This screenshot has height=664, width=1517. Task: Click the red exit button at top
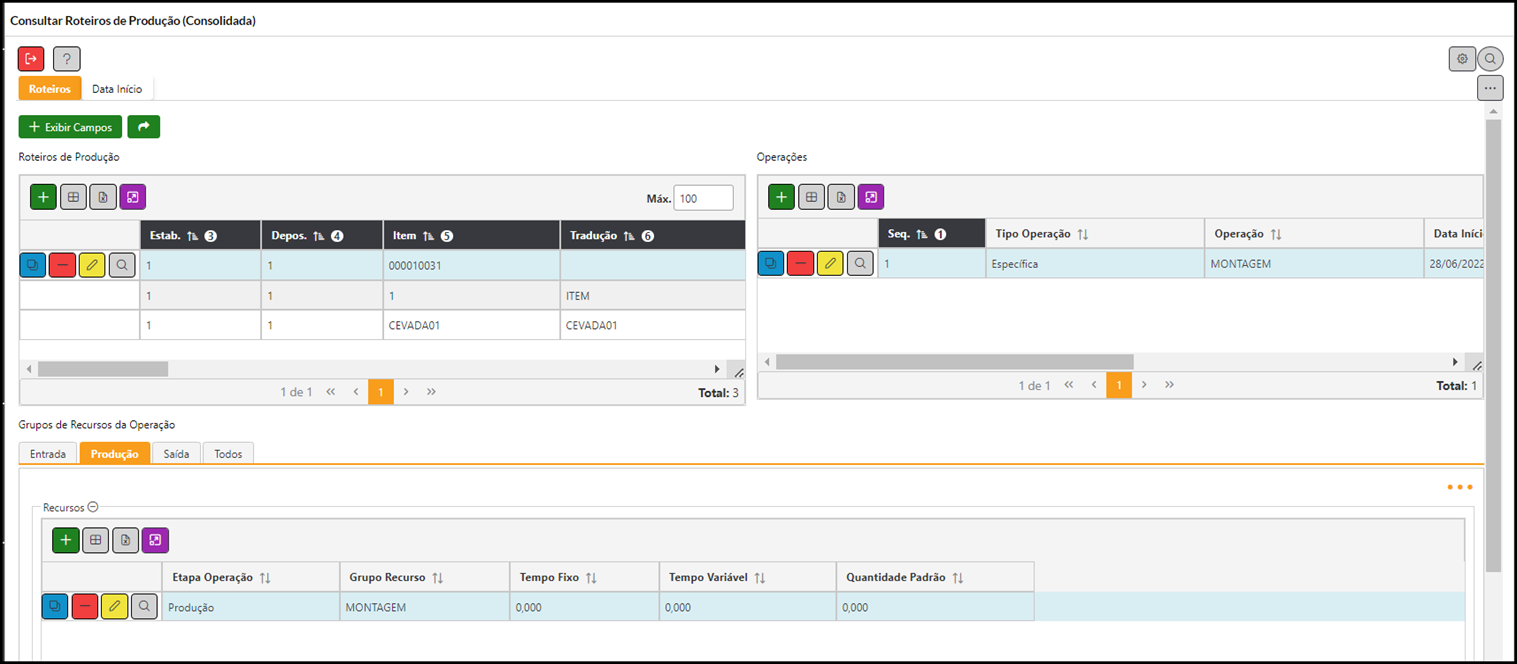coord(31,59)
